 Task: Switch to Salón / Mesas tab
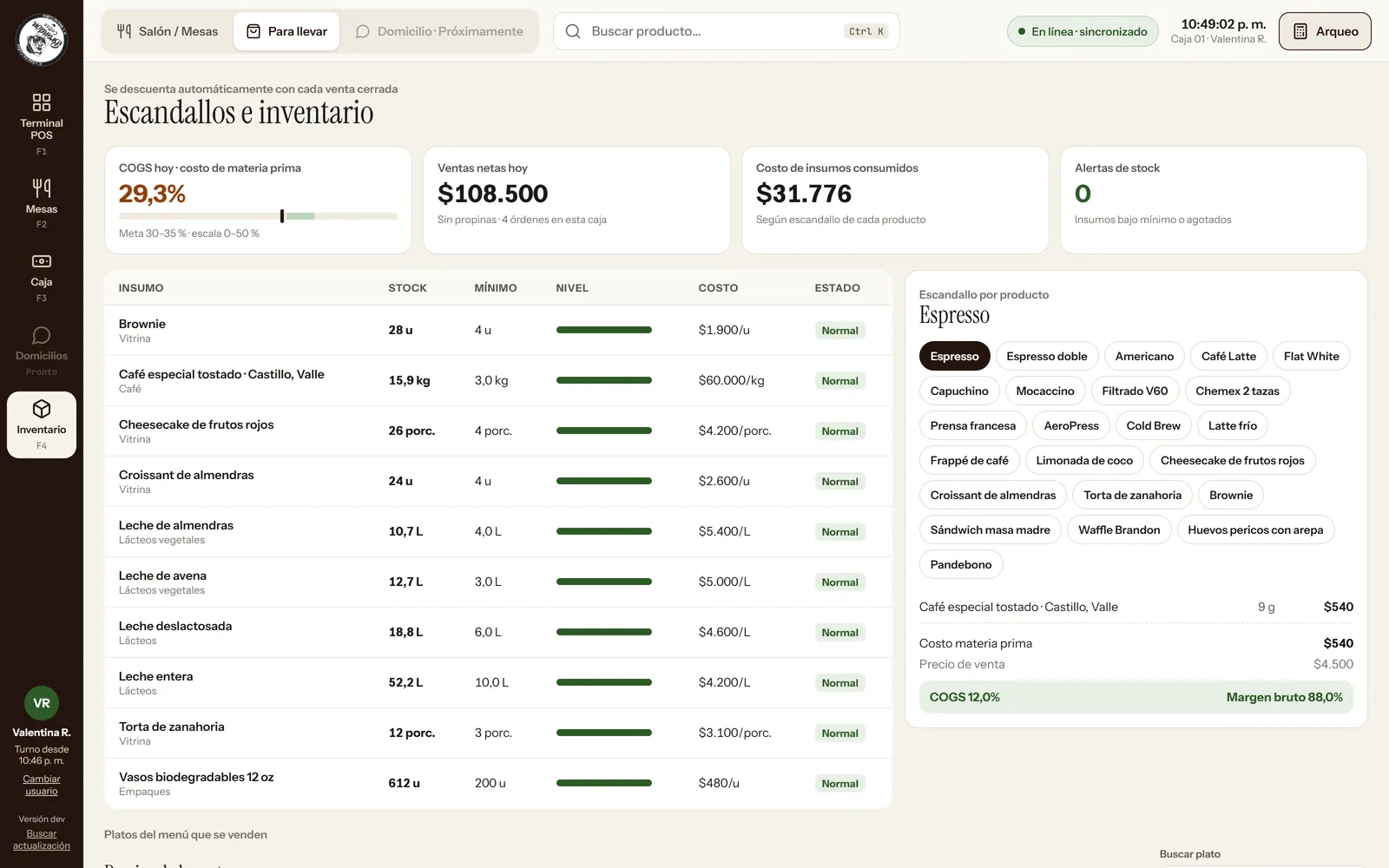(x=168, y=31)
